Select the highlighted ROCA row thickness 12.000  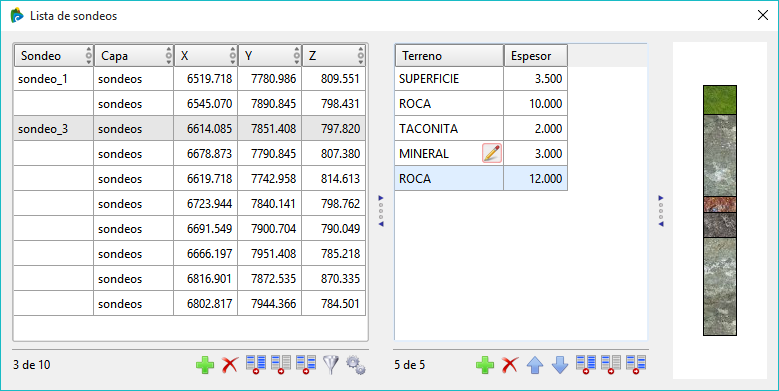536,179
